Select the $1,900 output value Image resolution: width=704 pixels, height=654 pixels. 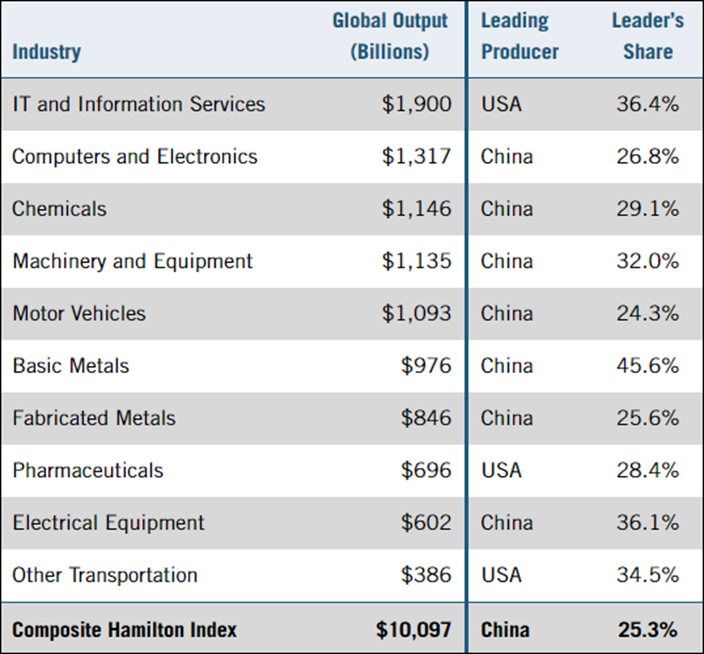point(416,104)
